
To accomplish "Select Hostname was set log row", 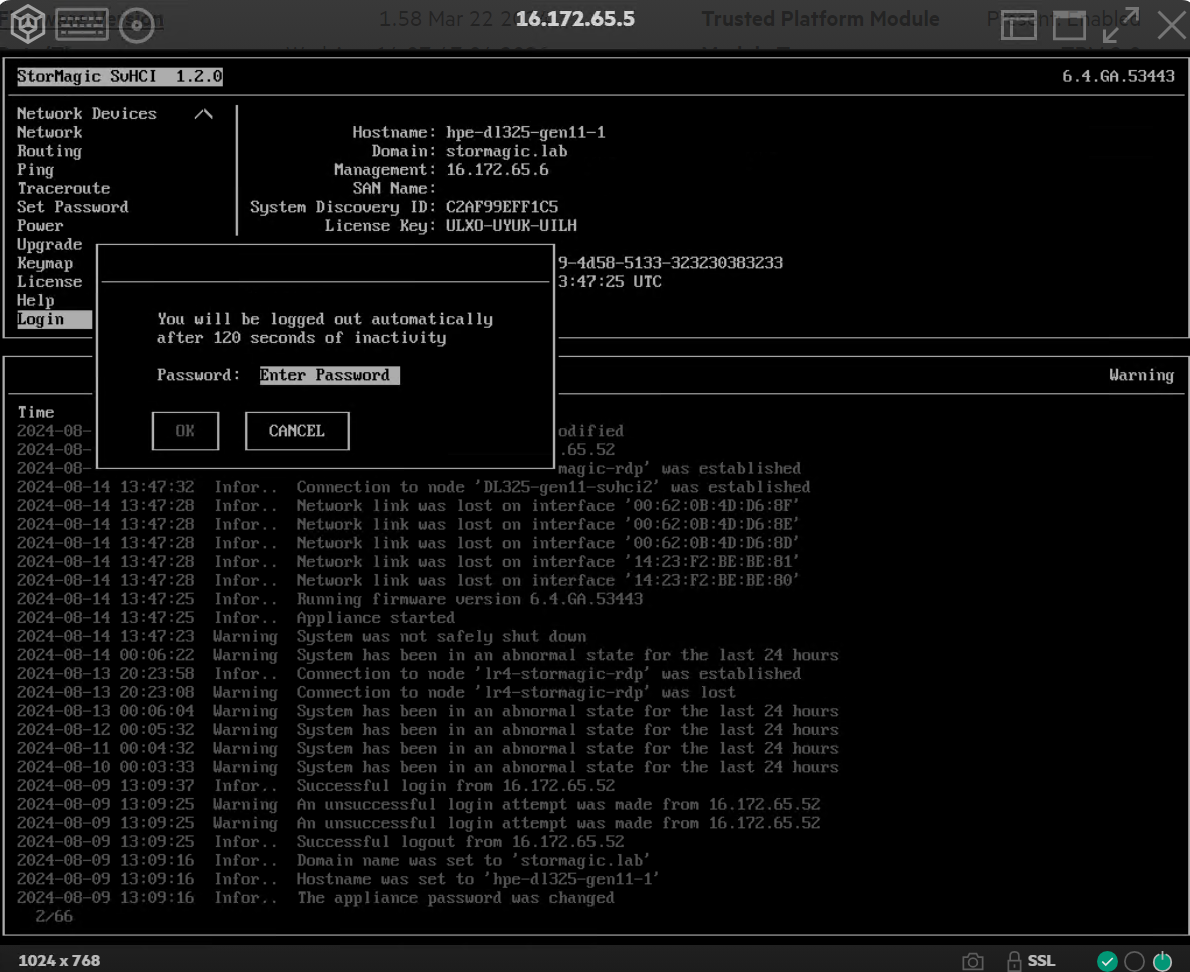I will (338, 879).
